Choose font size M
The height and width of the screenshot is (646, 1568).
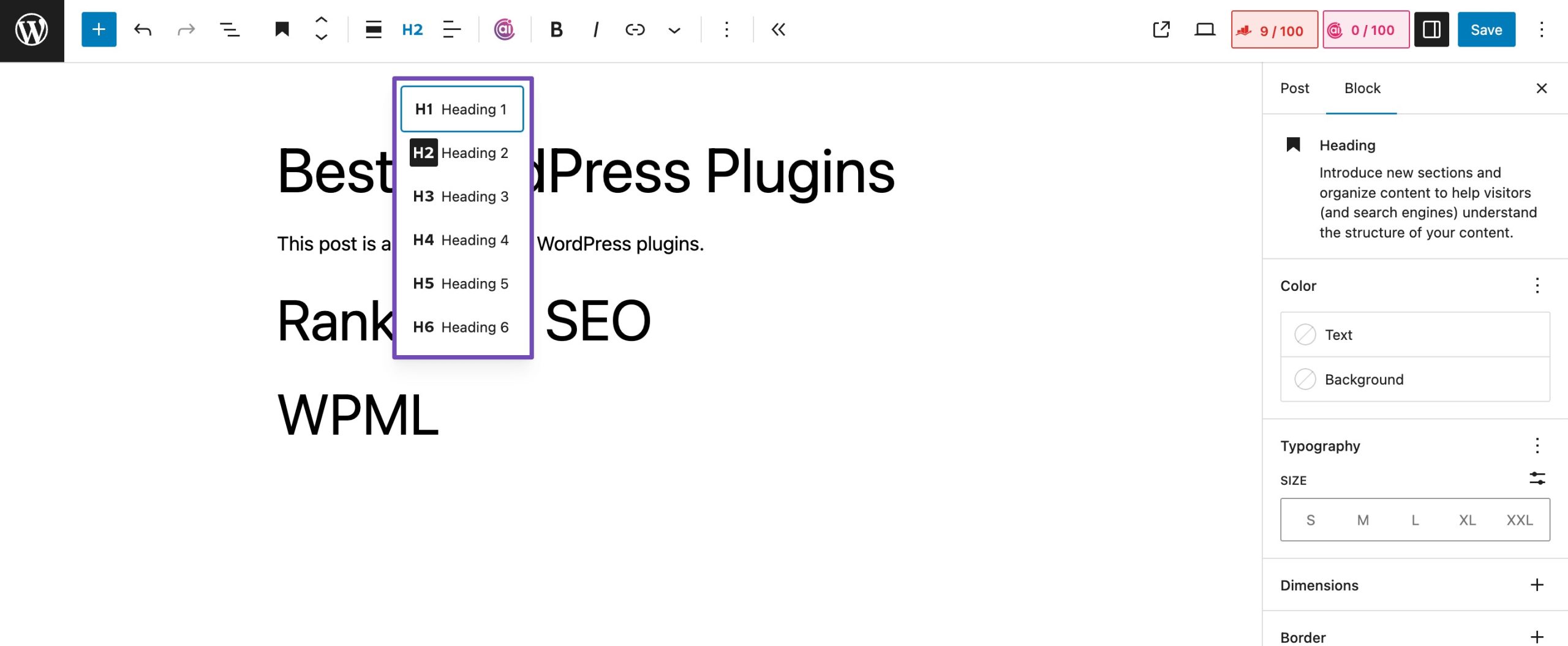1362,520
